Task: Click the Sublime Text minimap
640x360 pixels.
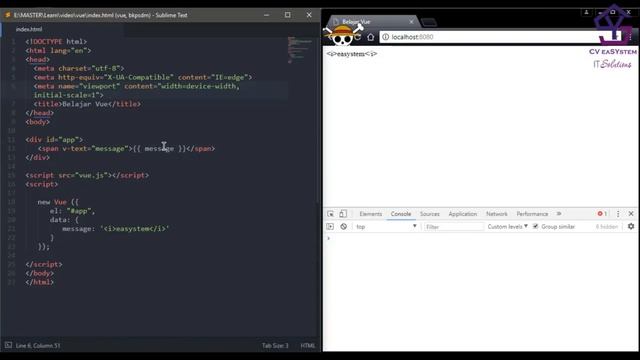Action: (301, 51)
